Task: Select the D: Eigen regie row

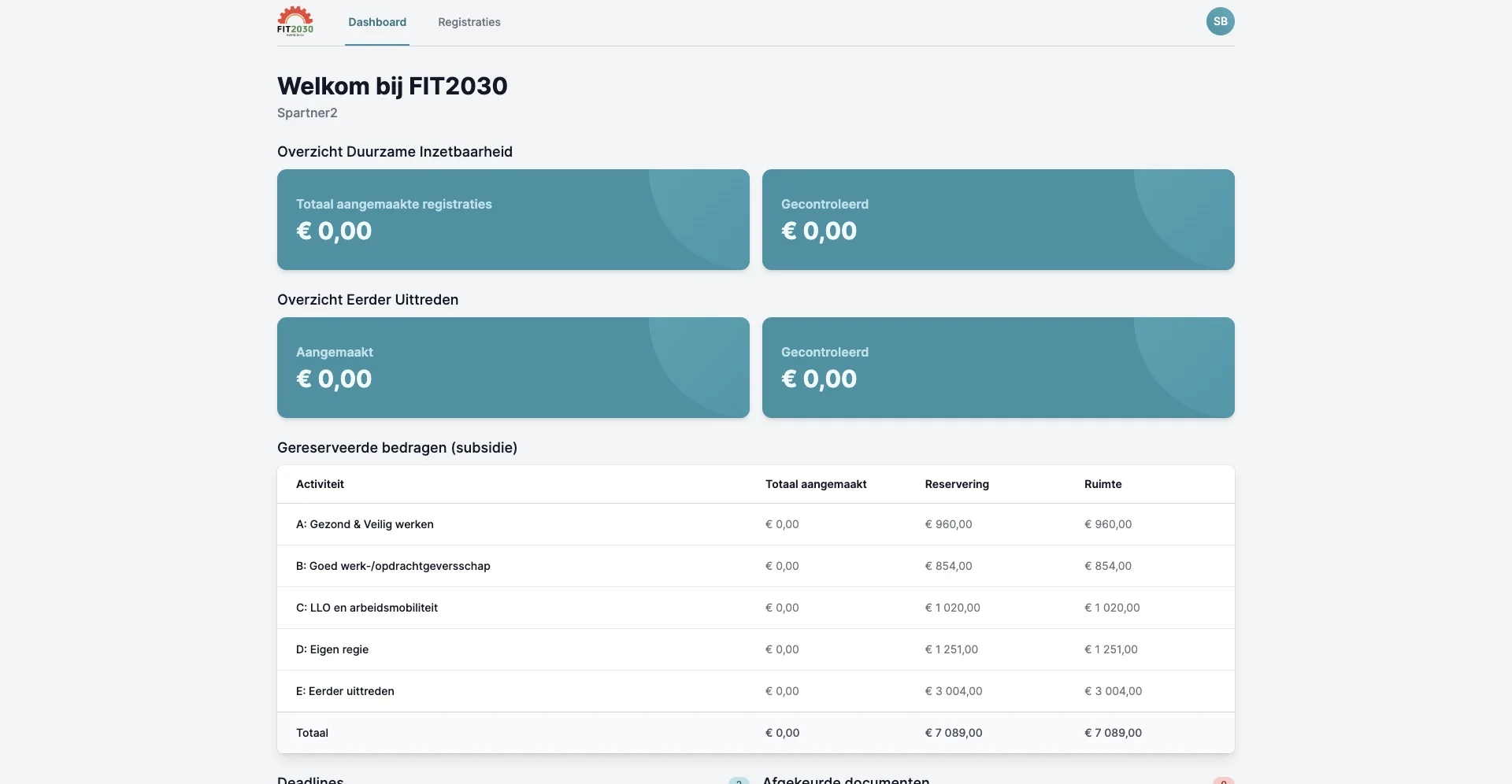Action: tap(332, 649)
